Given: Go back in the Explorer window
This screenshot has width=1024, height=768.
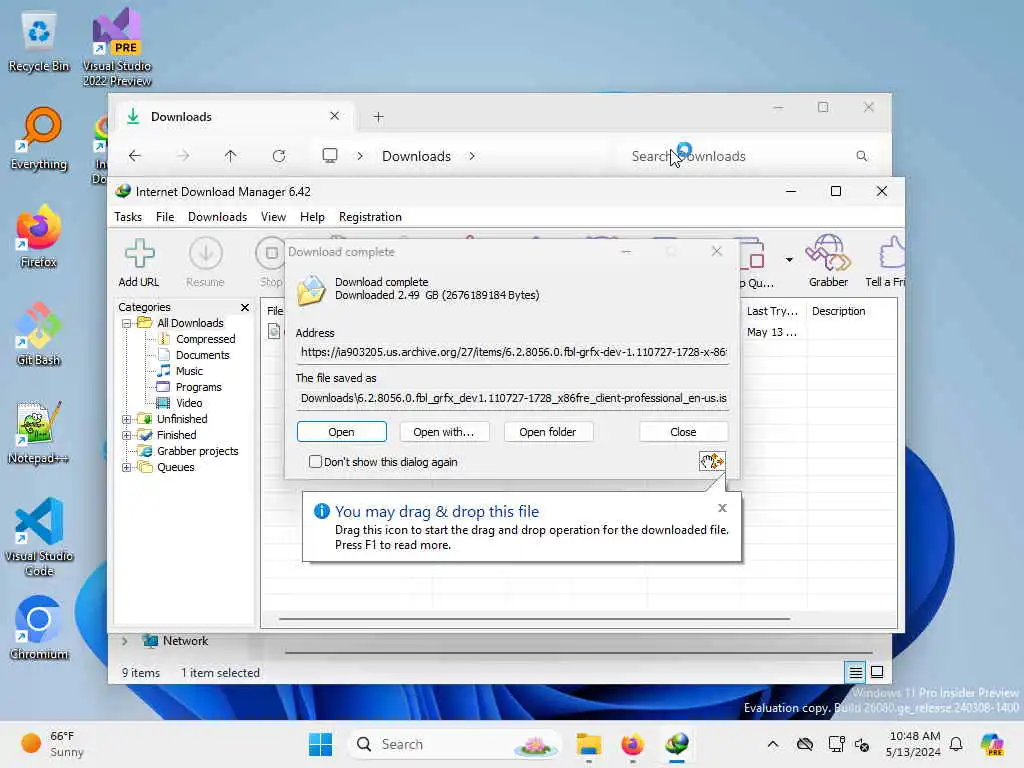Looking at the screenshot, I should click(135, 156).
